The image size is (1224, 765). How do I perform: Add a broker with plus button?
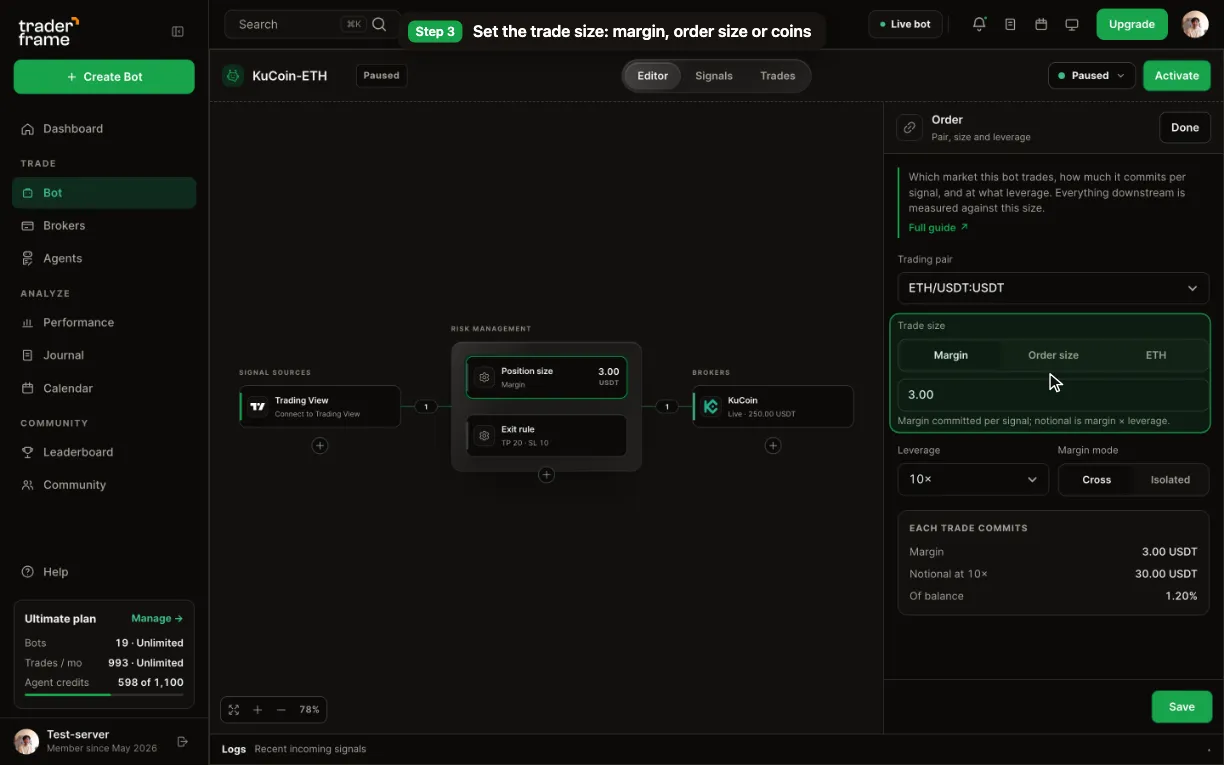(x=773, y=445)
